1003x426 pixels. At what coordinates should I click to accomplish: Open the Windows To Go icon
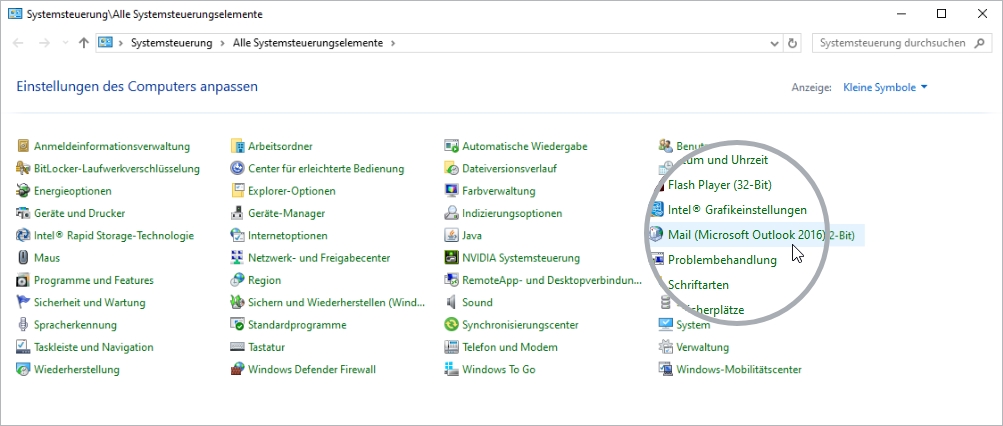[452, 370]
